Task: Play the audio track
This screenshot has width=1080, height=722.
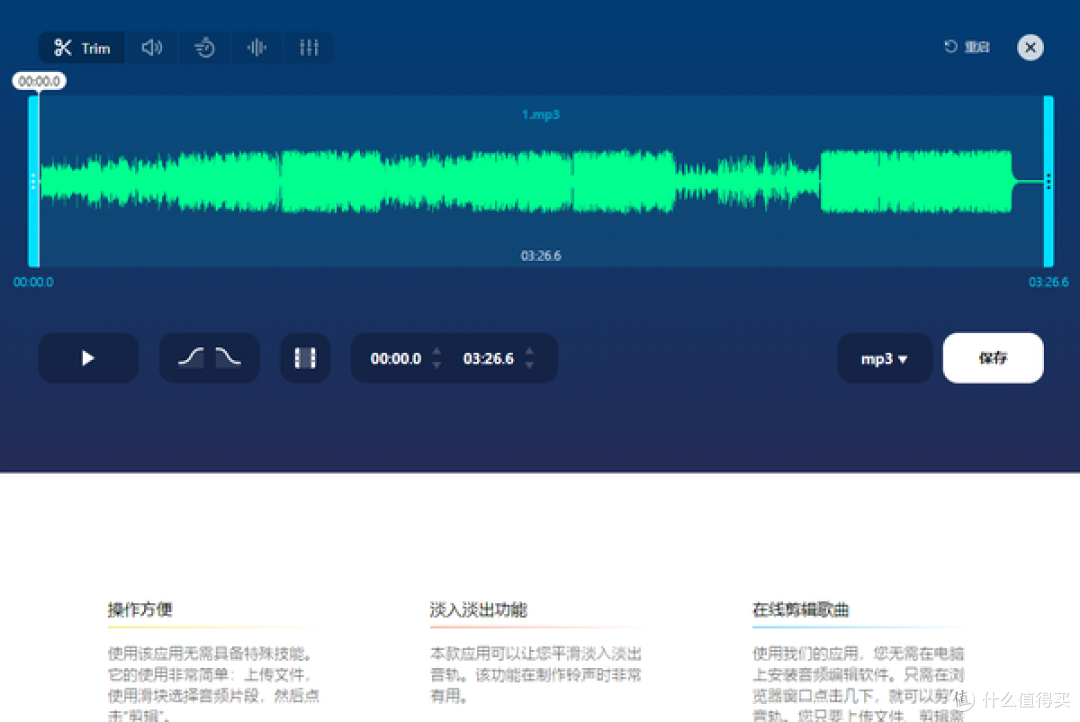Action: [88, 358]
